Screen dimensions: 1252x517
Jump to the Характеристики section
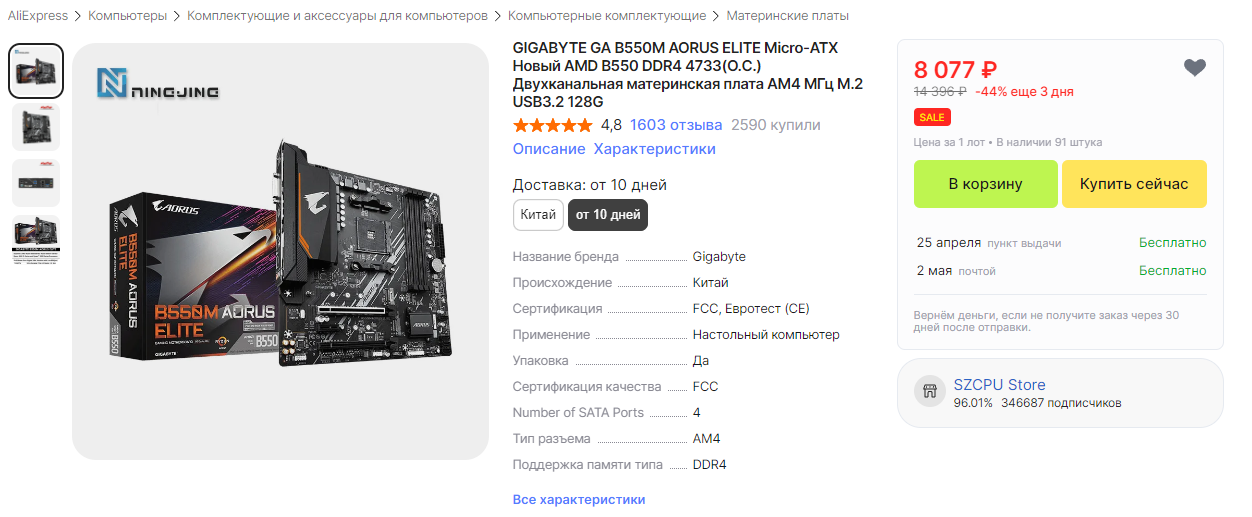(x=655, y=149)
